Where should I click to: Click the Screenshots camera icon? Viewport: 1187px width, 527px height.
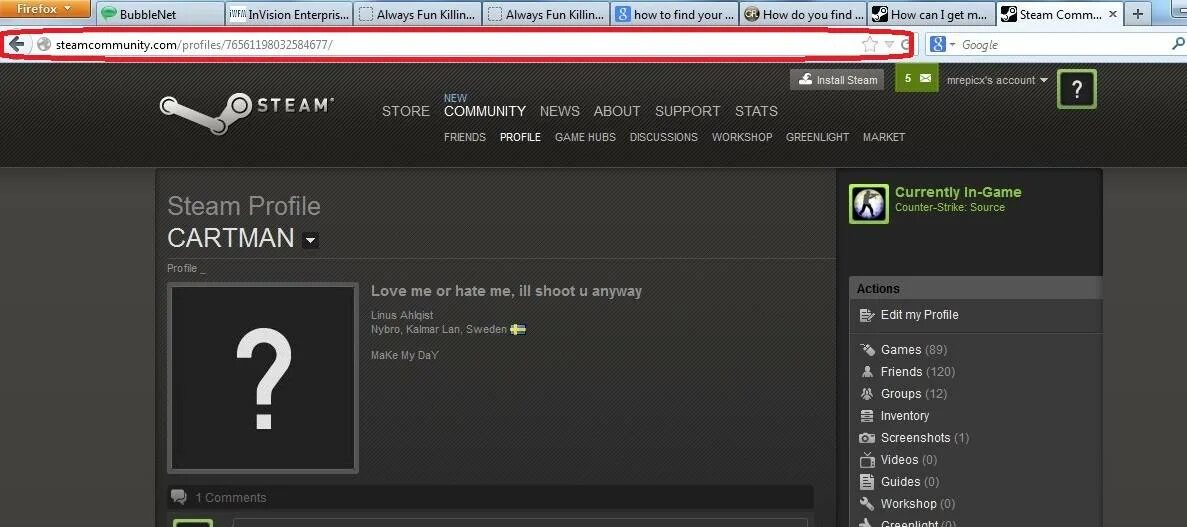point(867,438)
